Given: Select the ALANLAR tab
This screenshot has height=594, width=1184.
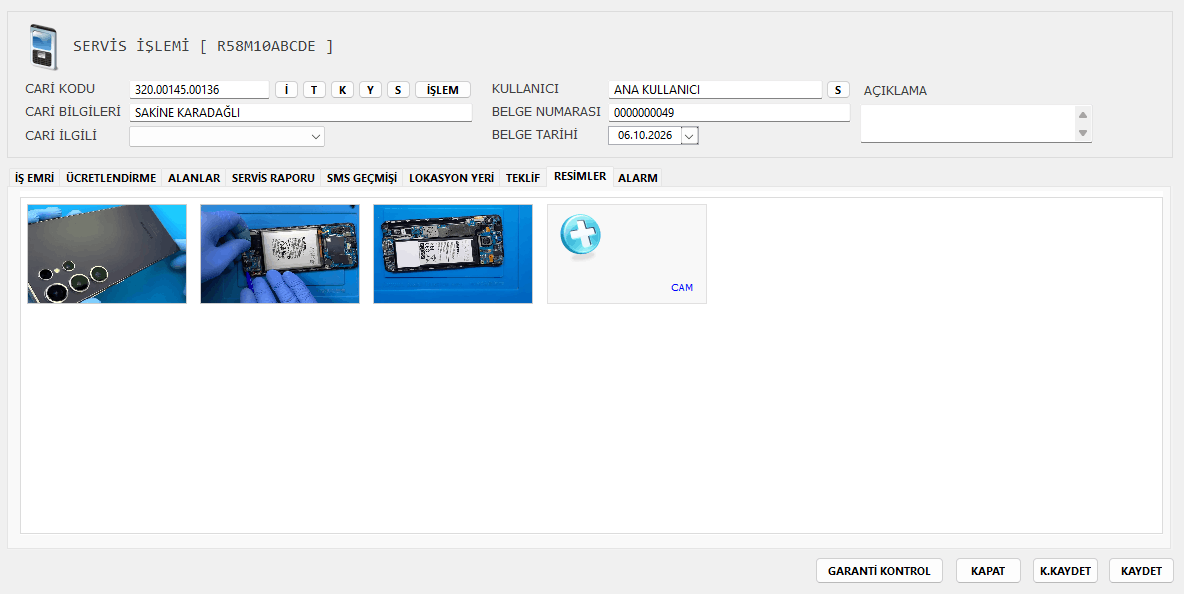Looking at the screenshot, I should (194, 178).
